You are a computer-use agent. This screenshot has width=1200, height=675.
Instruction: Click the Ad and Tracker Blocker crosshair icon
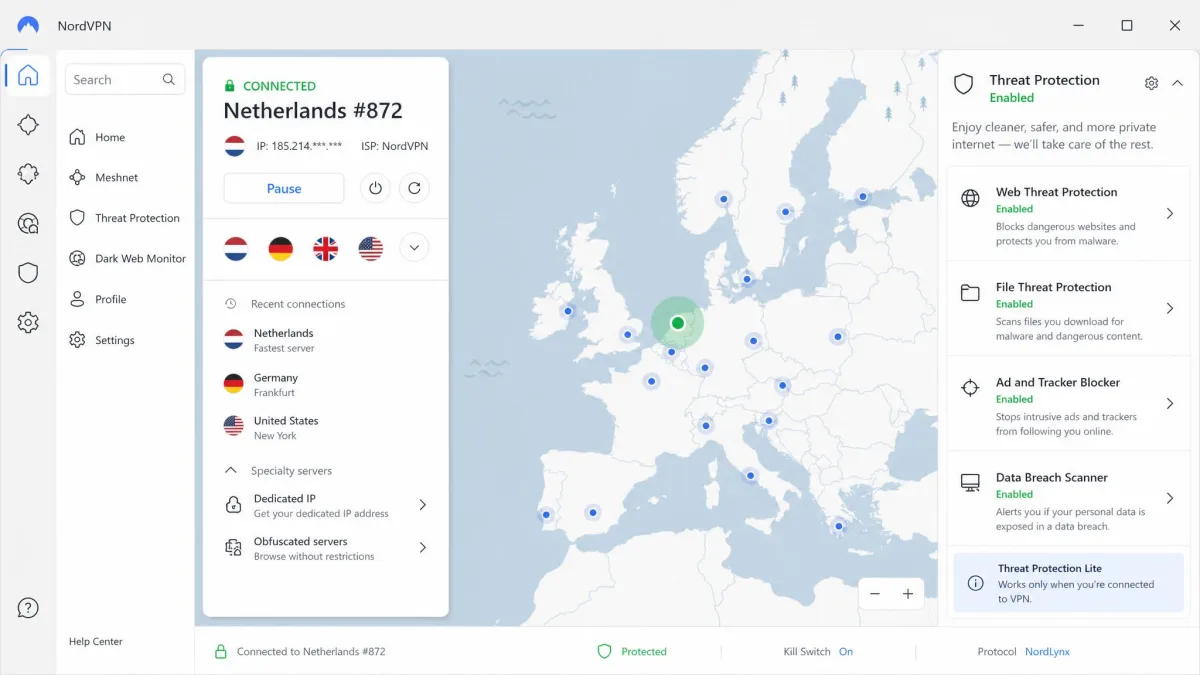970,388
